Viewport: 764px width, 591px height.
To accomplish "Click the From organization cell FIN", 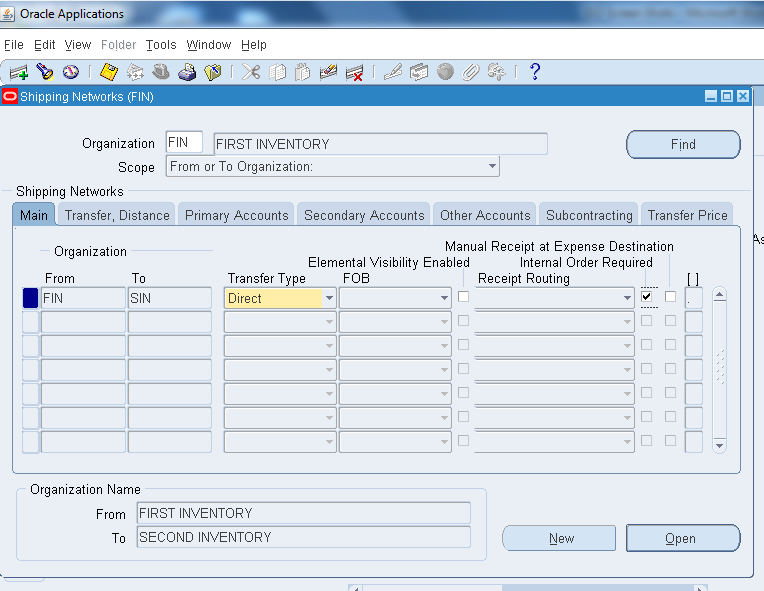I will click(x=83, y=298).
